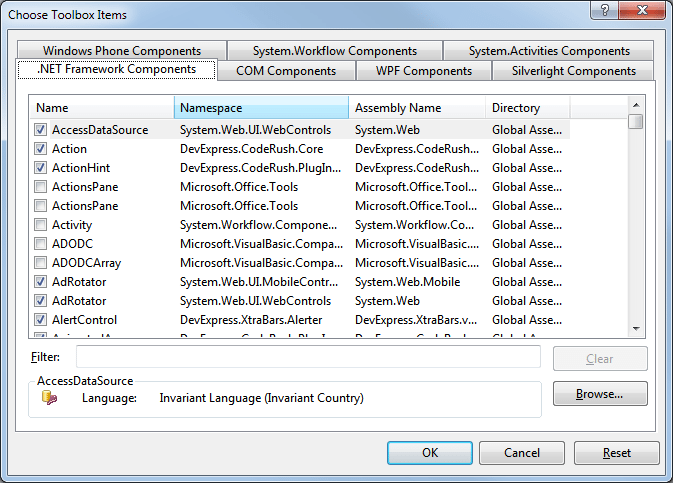Click System.Web.UI.MobileContr... namespace cell
The width and height of the screenshot is (673, 483).
259,282
